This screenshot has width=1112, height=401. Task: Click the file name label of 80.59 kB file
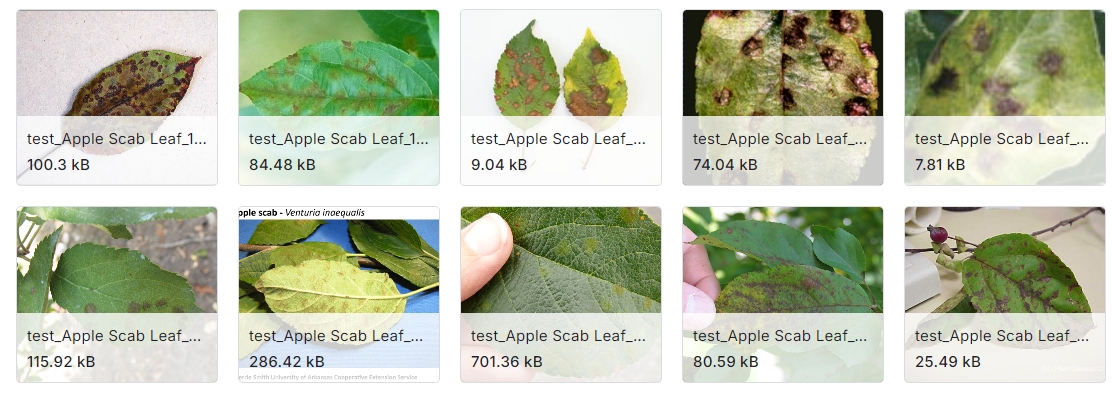pyautogui.click(x=781, y=336)
